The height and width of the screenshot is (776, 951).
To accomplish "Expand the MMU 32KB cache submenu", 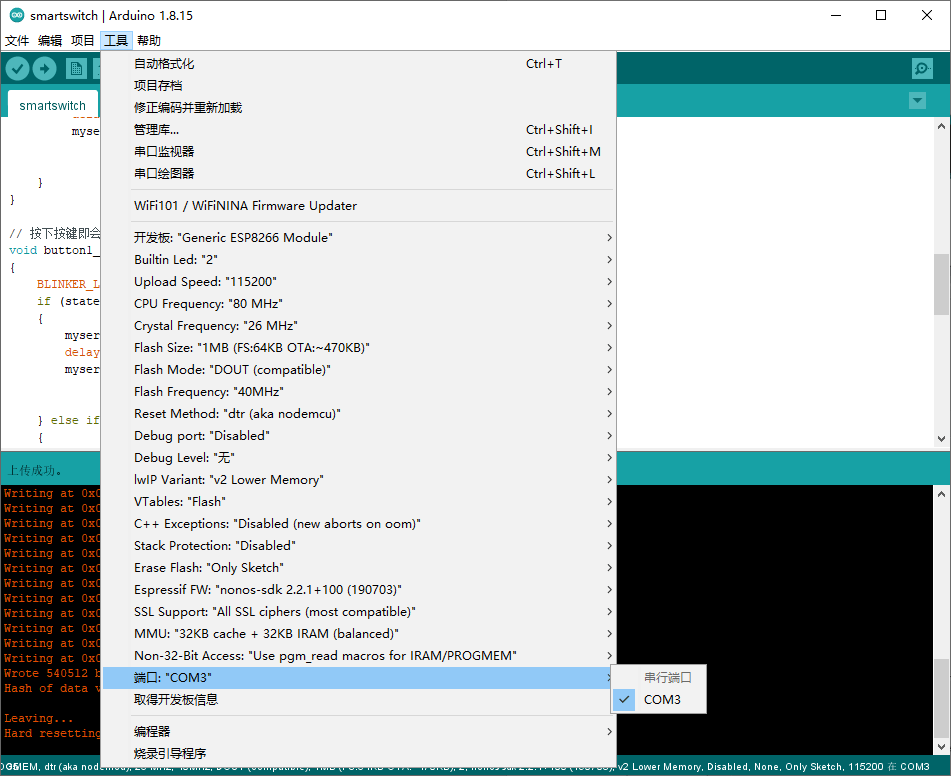I will (358, 634).
